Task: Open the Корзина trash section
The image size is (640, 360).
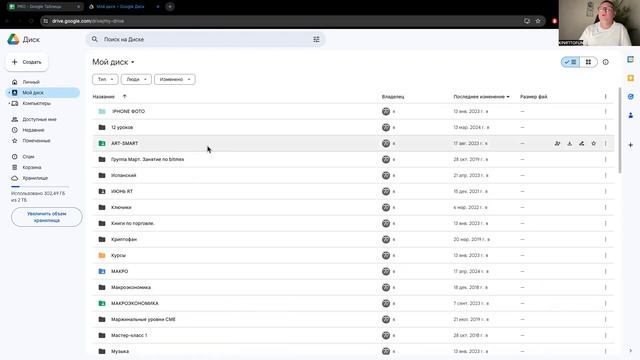Action: 31,167
